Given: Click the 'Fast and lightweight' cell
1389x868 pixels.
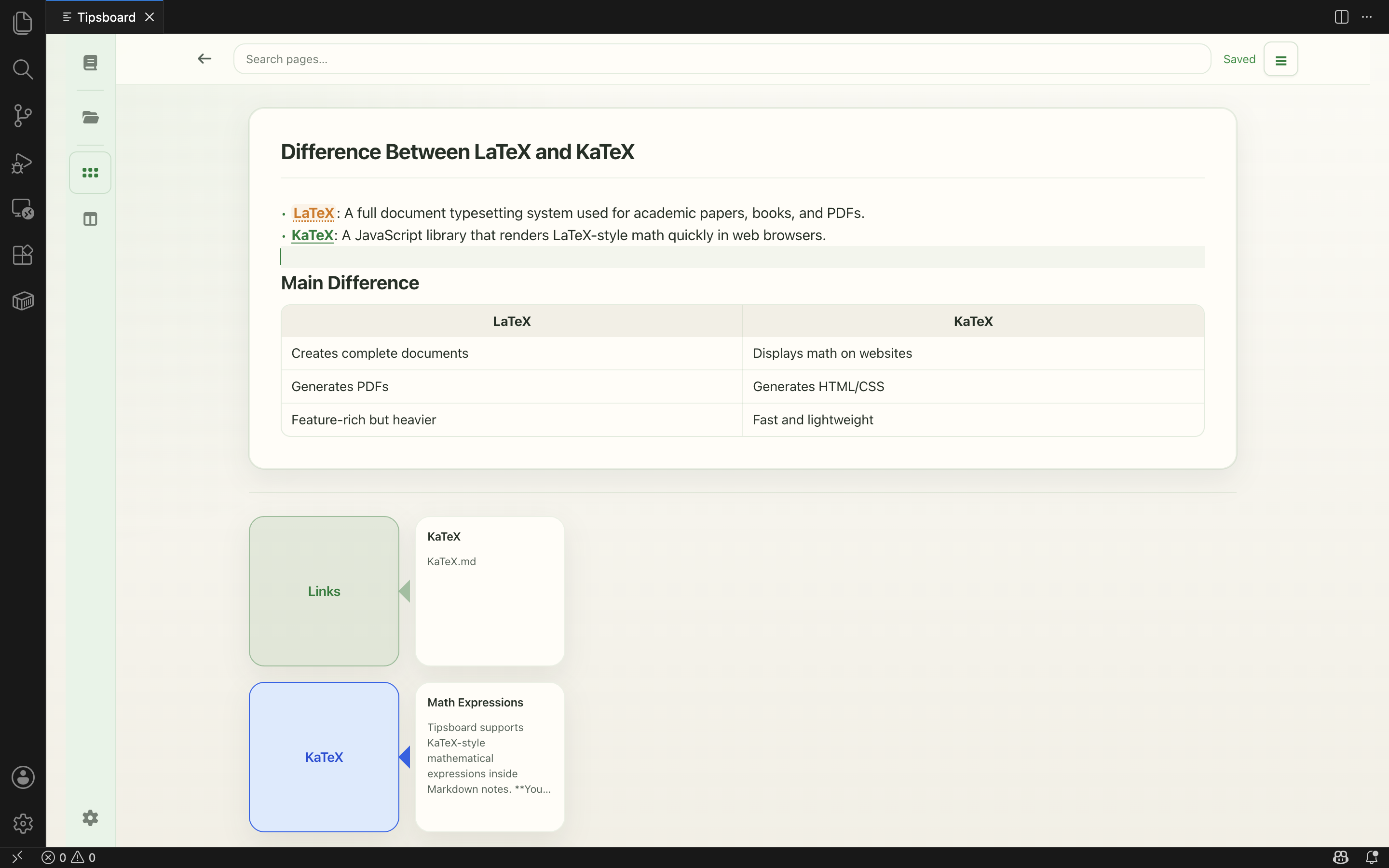Looking at the screenshot, I should click(x=973, y=420).
